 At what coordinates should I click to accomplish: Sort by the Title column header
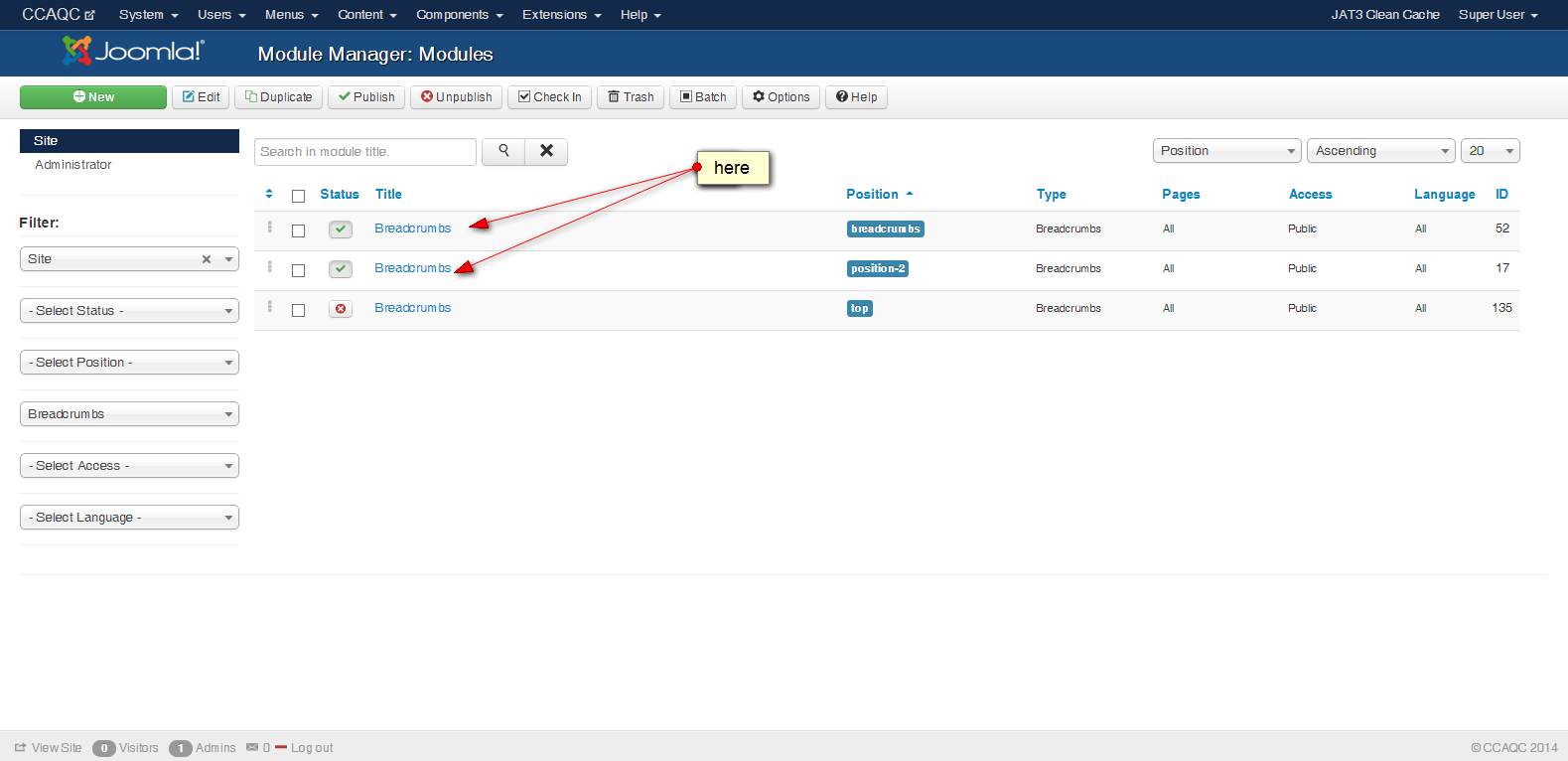coord(388,195)
